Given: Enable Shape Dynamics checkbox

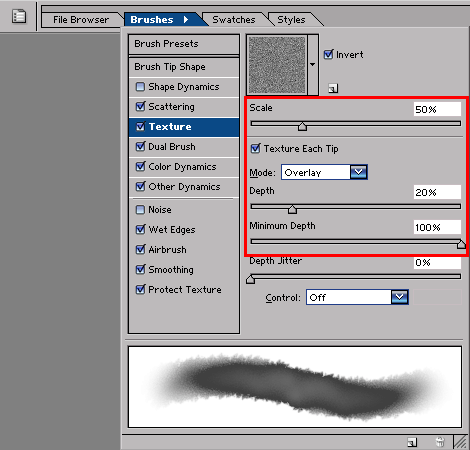Looking at the screenshot, I should (140, 87).
